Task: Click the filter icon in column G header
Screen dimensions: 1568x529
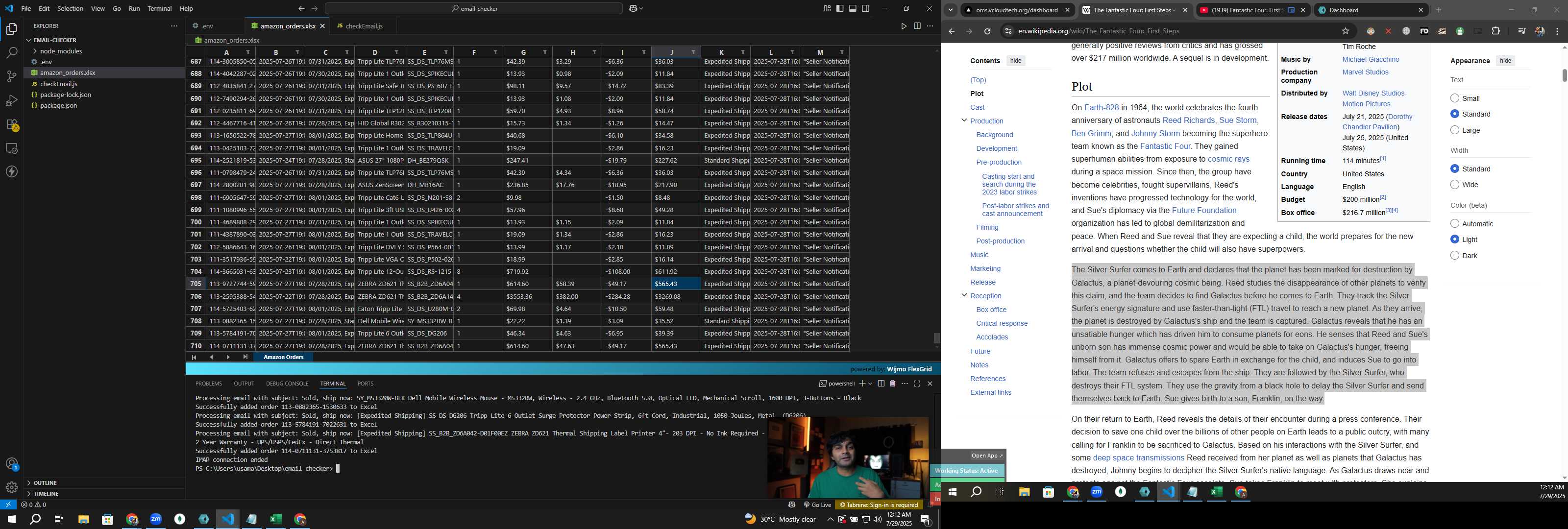Action: click(x=545, y=52)
